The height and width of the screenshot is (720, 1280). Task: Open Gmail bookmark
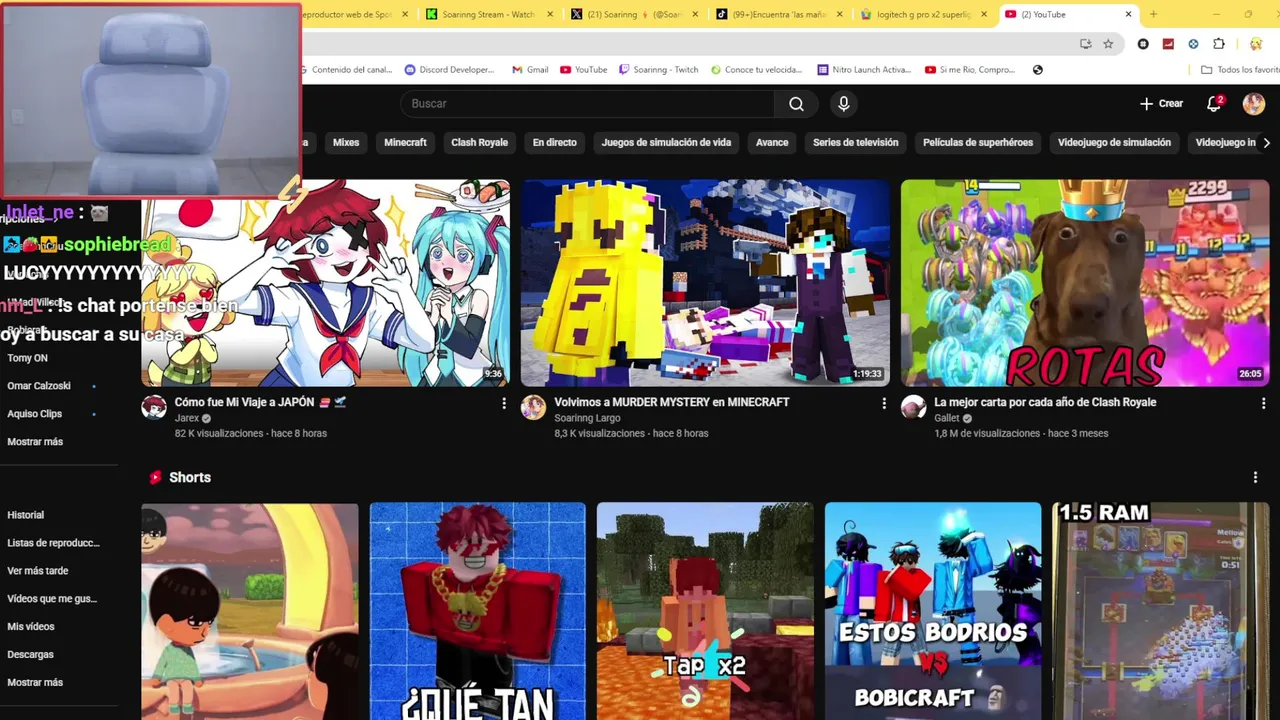click(530, 70)
